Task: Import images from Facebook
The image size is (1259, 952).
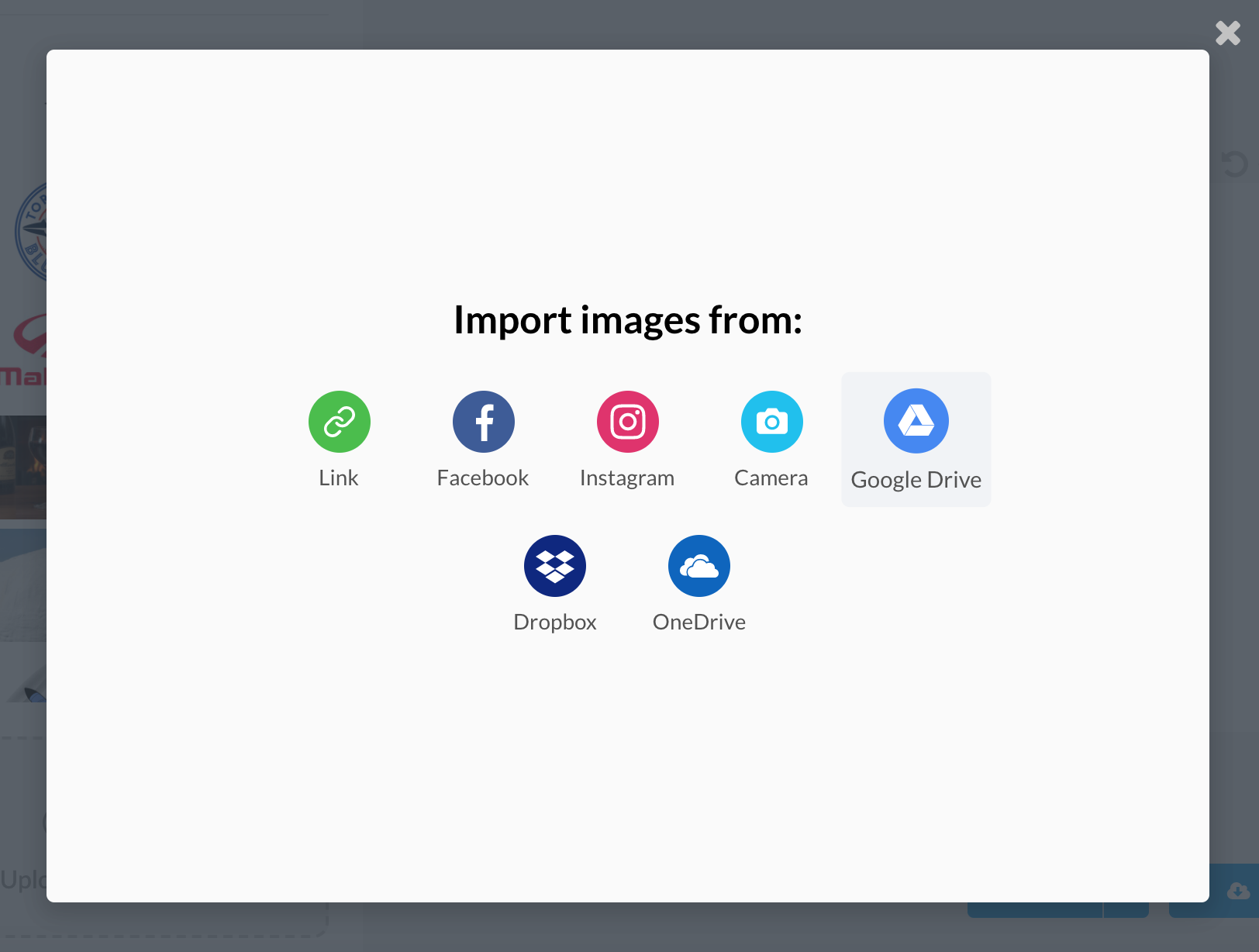Action: tap(483, 422)
